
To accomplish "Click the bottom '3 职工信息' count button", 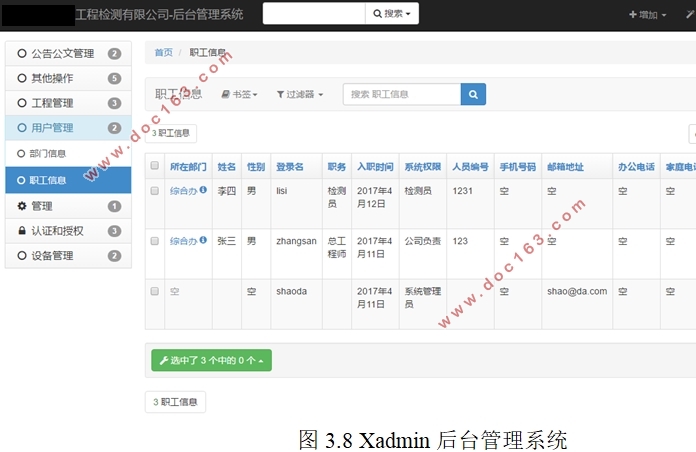I will point(175,402).
